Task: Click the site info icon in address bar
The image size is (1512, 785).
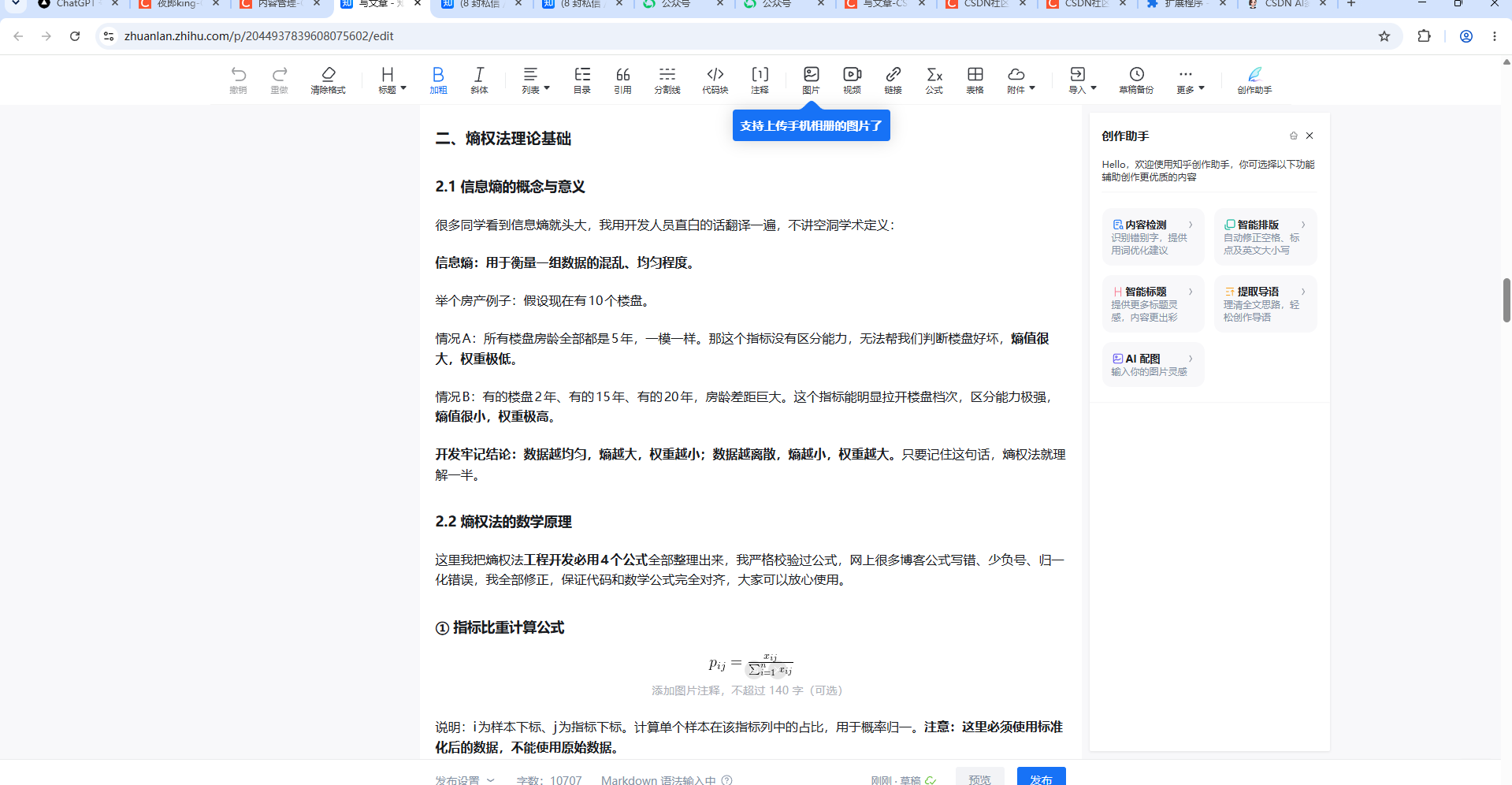Action: tap(109, 36)
